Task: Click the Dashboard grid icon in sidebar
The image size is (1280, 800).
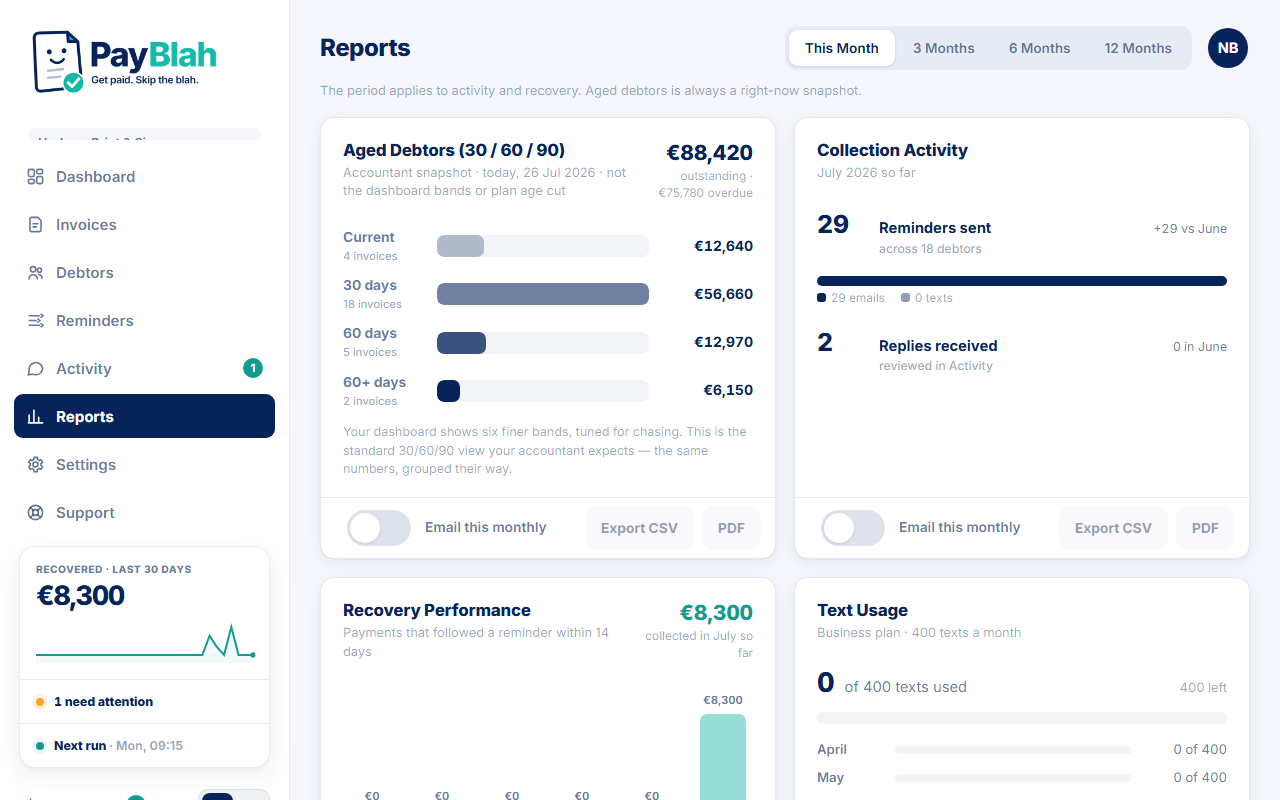Action: pyautogui.click(x=36, y=177)
